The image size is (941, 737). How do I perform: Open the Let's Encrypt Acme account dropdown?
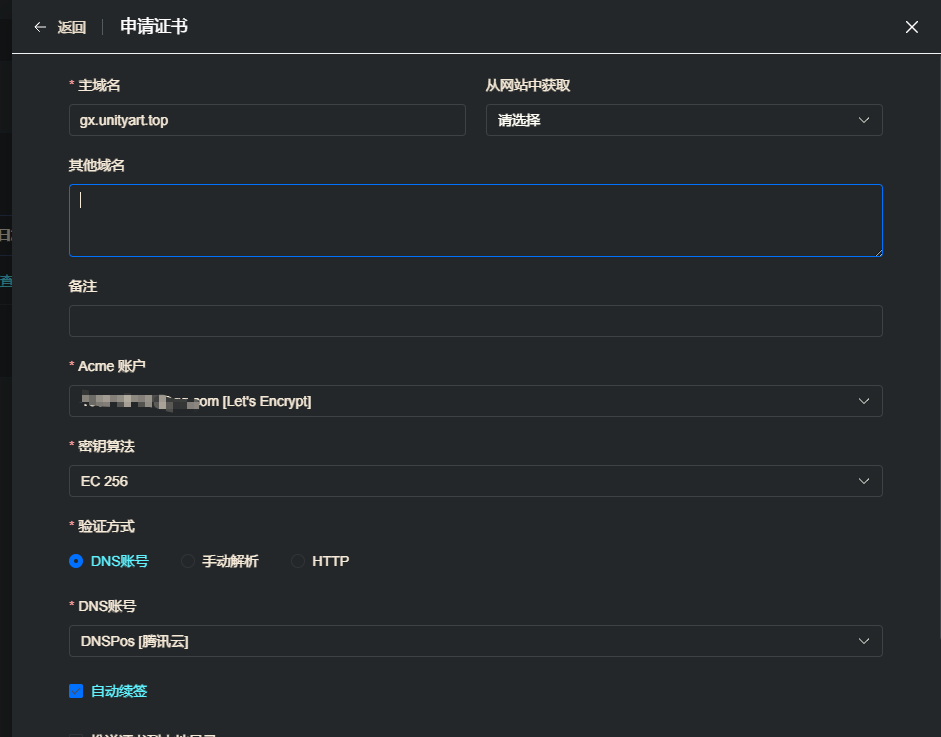(475, 401)
